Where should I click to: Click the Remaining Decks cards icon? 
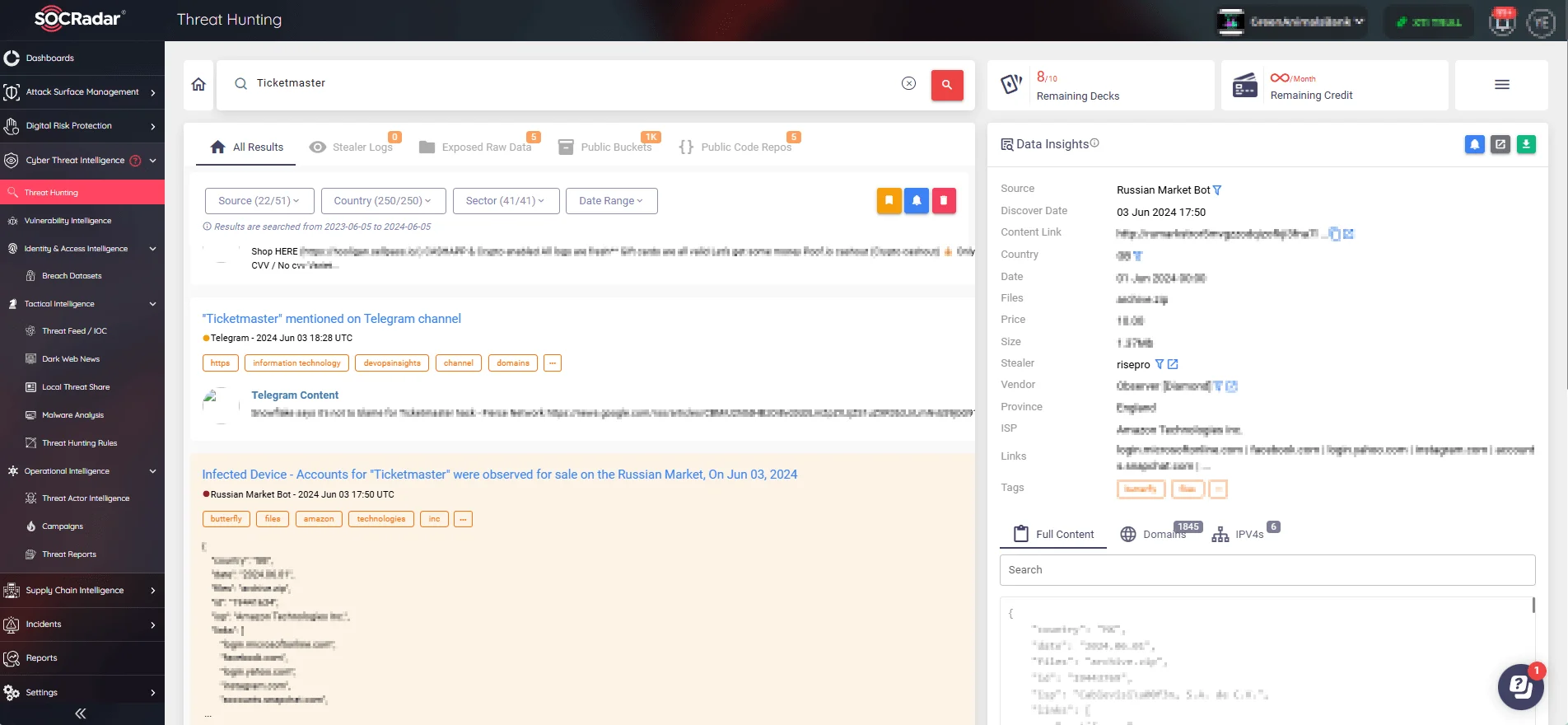[1011, 84]
